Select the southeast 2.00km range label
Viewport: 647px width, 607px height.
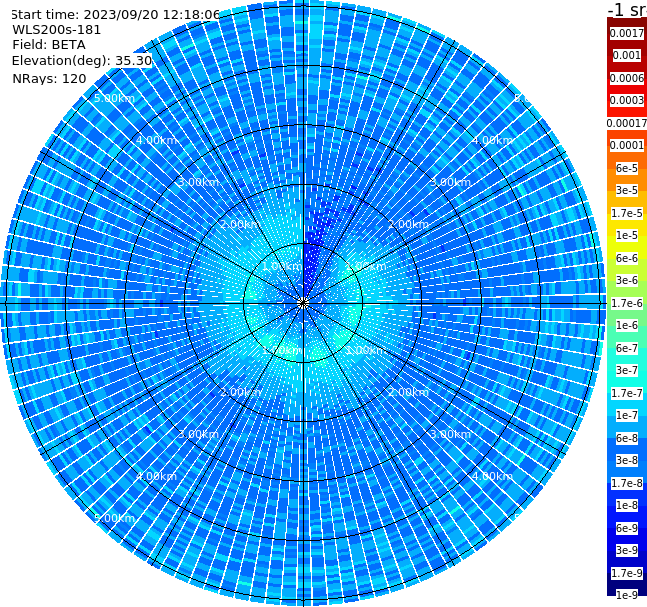408,392
